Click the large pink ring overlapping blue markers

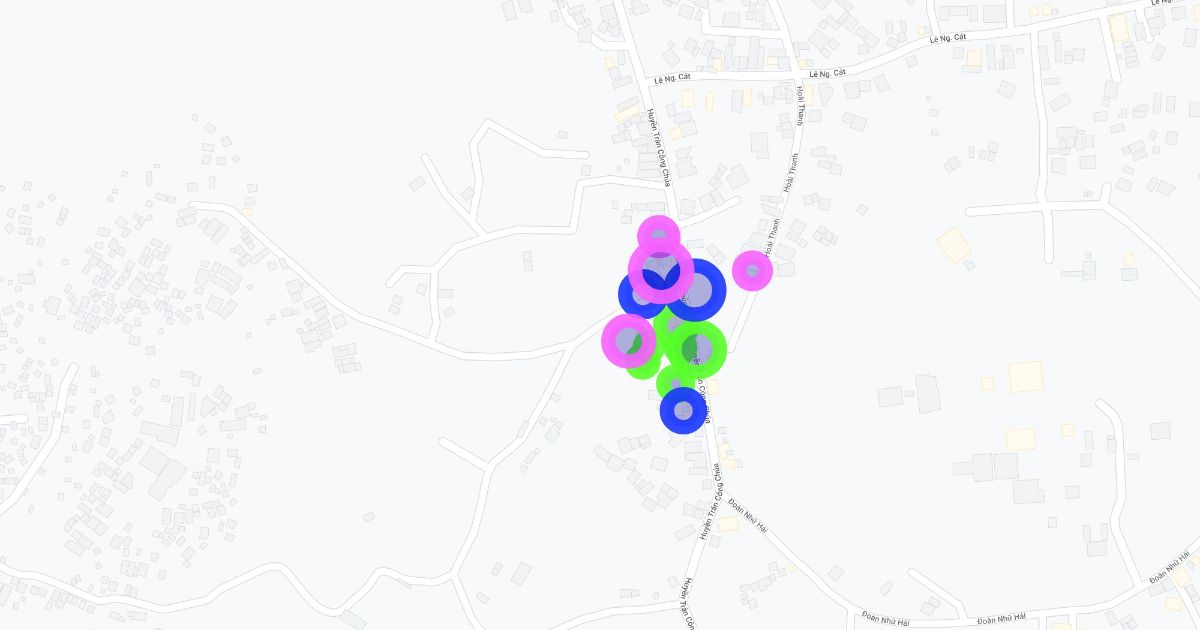tap(661, 271)
